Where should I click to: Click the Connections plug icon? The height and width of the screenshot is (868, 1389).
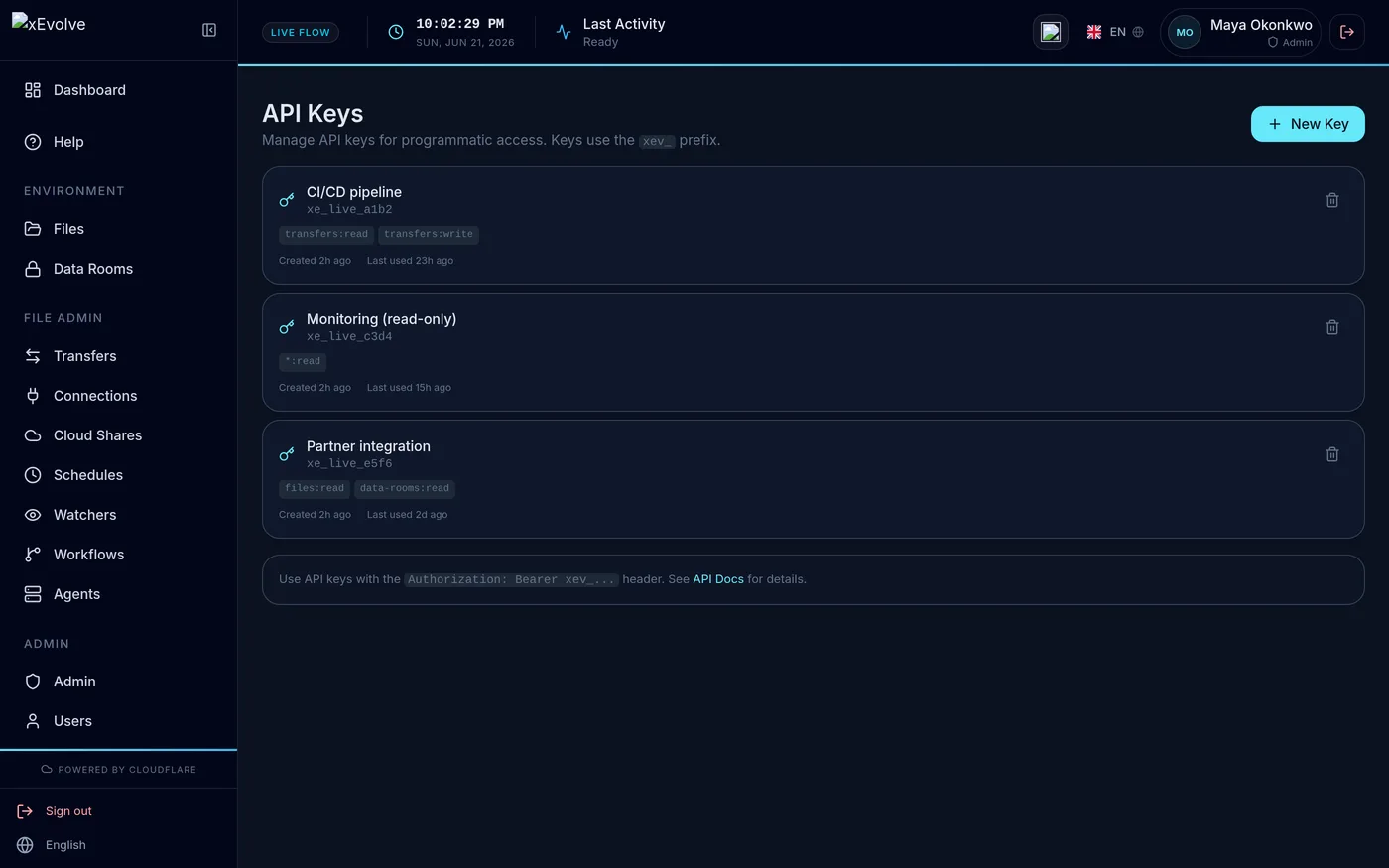tap(33, 396)
